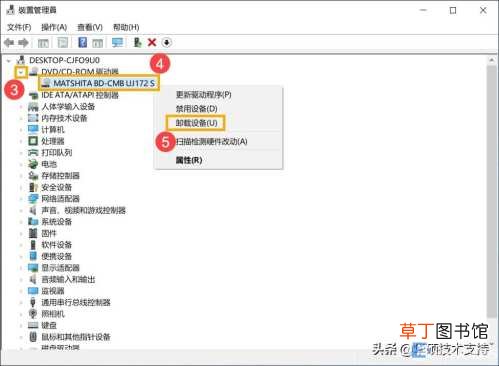Click the green update driver toolbar icon
This screenshot has width=499, height=366.
[137, 42]
